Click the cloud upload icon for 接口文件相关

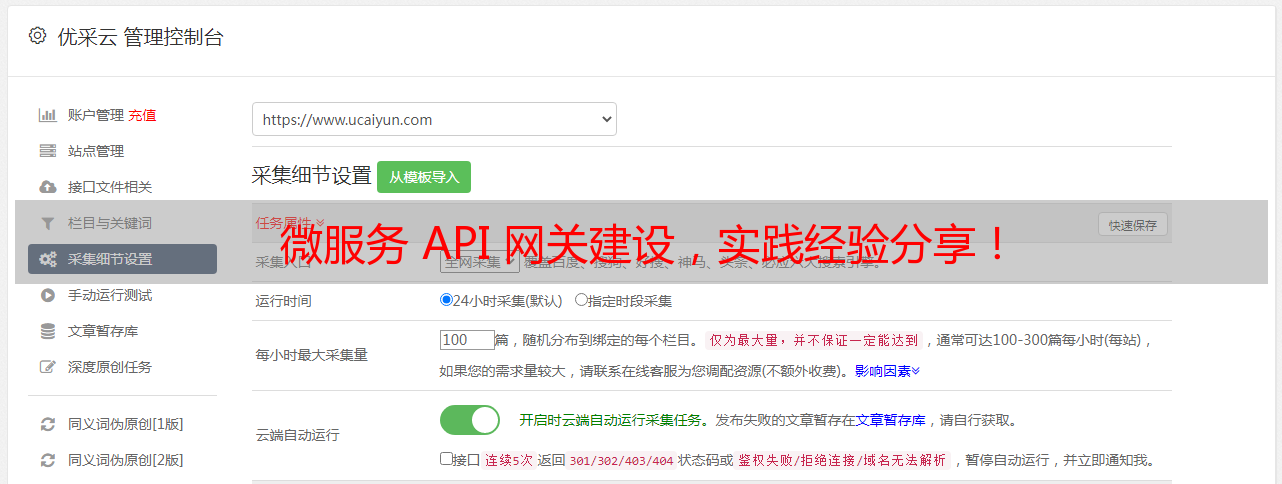click(x=48, y=187)
